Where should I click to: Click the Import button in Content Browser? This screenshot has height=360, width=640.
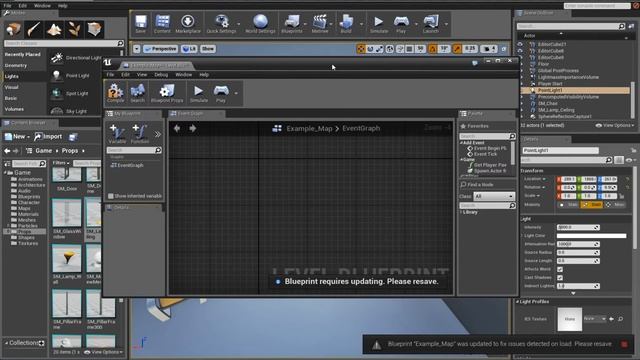pyautogui.click(x=48, y=137)
